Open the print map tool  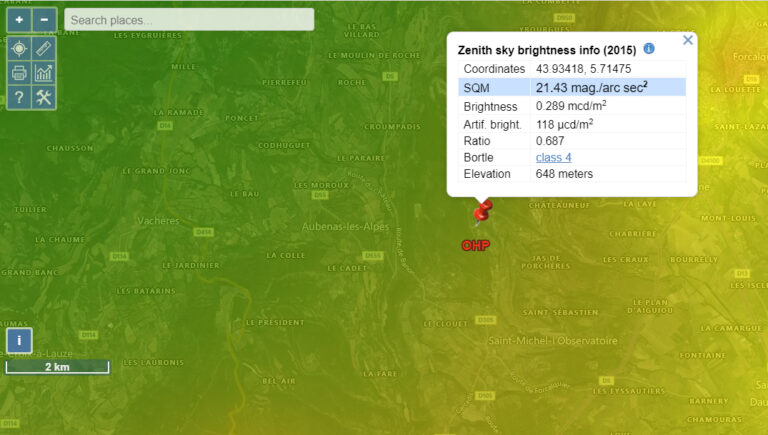pos(19,72)
